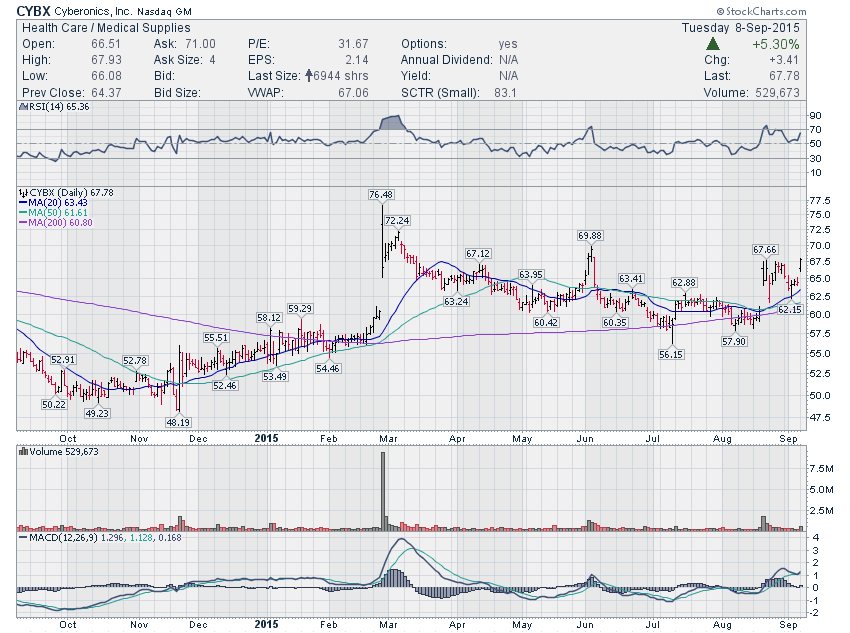Click the 63.41 price label

[631, 279]
